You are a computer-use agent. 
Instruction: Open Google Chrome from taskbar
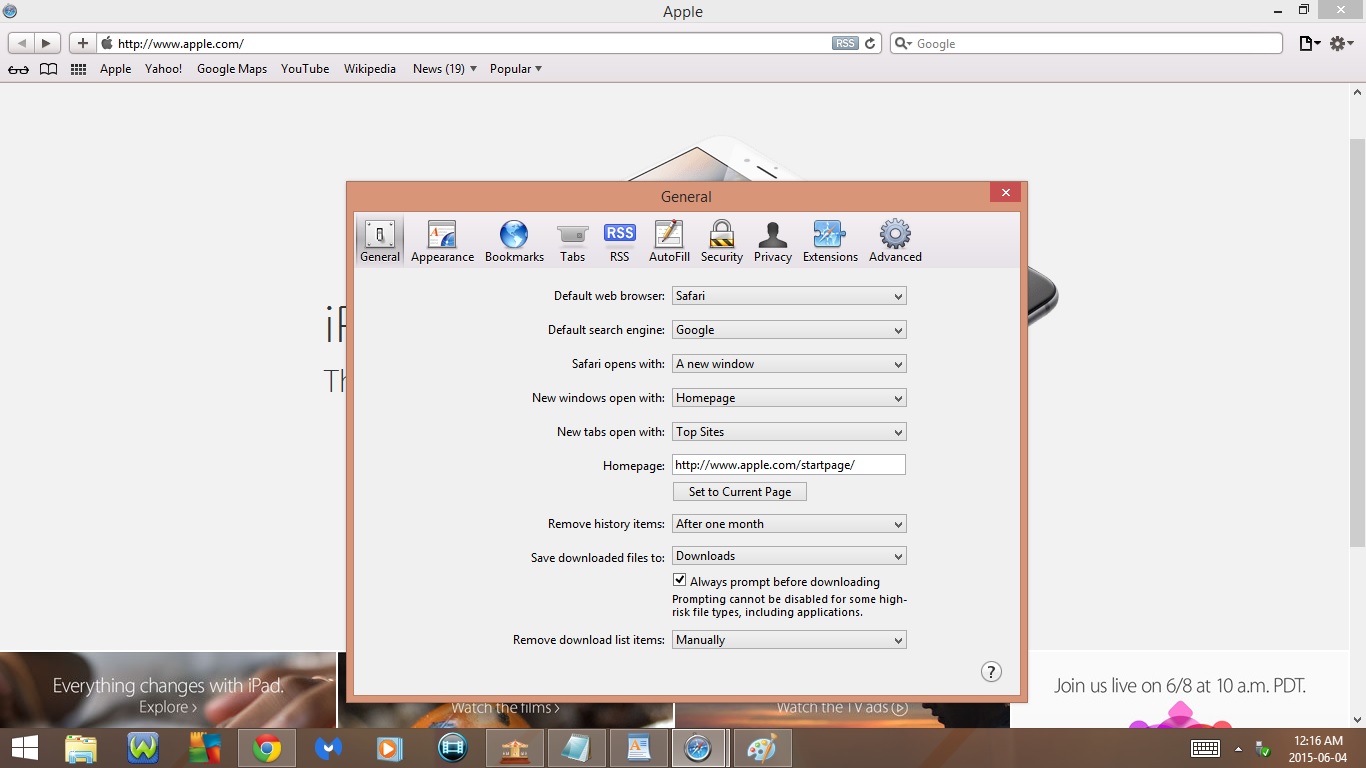tap(266, 748)
